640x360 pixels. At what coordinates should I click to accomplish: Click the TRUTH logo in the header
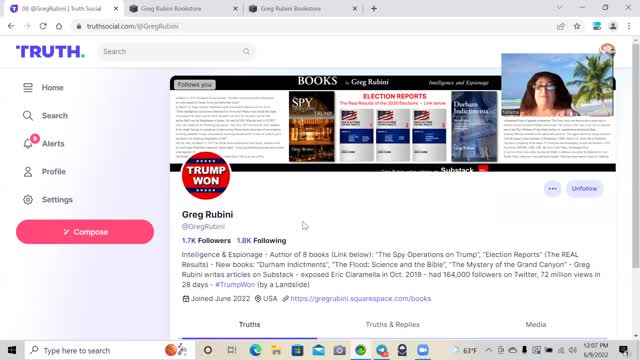click(x=50, y=52)
